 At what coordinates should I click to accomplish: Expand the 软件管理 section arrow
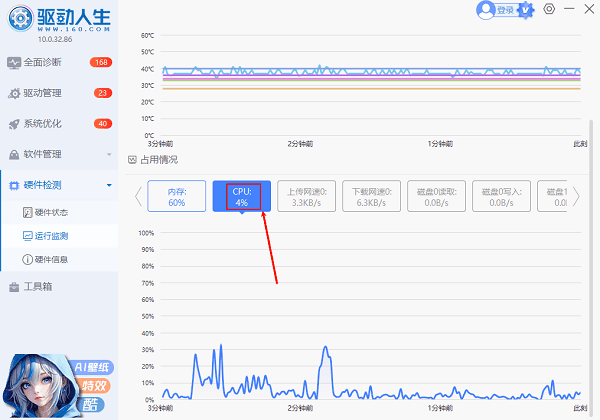[108, 155]
